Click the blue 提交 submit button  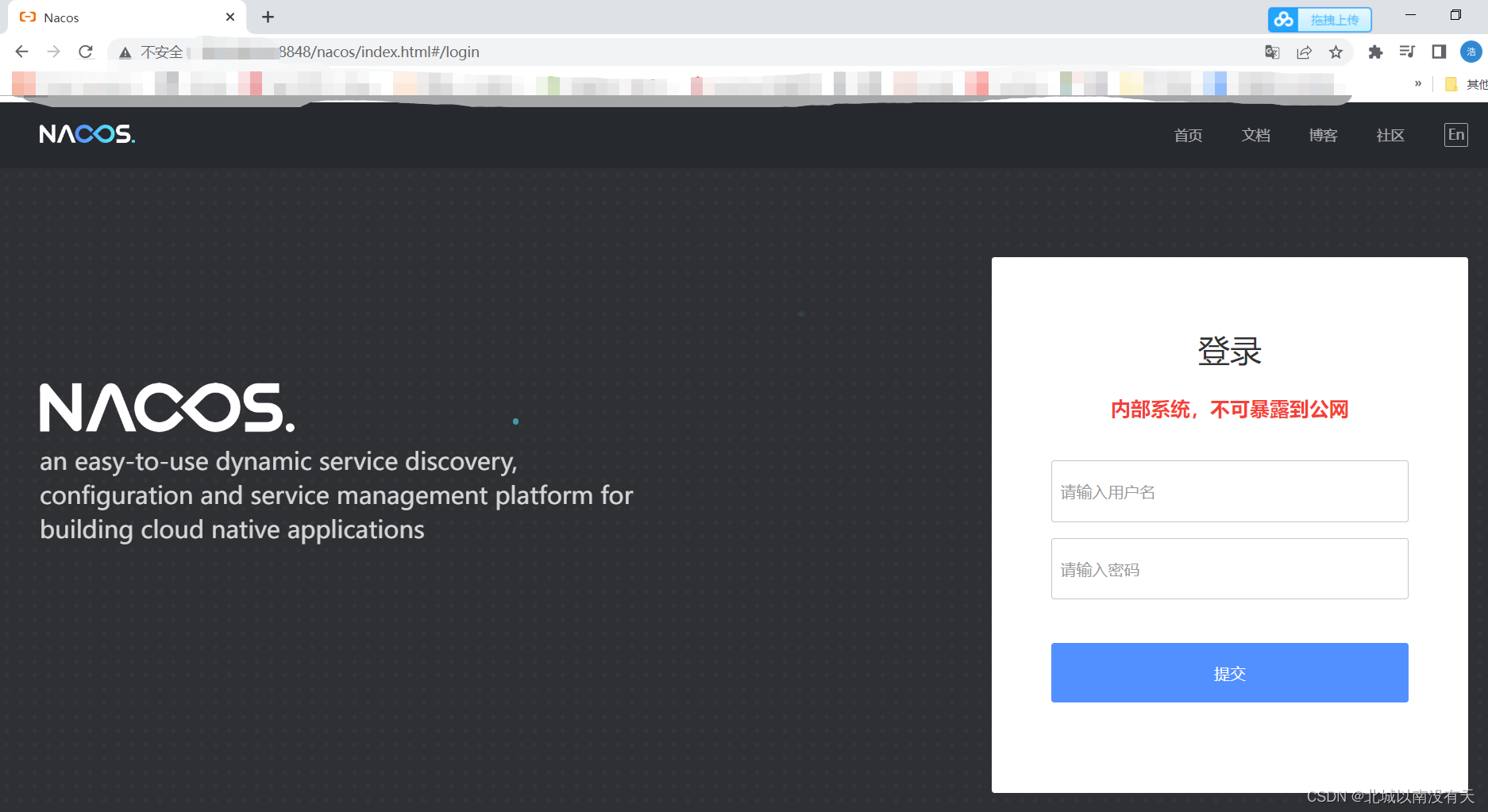click(x=1230, y=672)
